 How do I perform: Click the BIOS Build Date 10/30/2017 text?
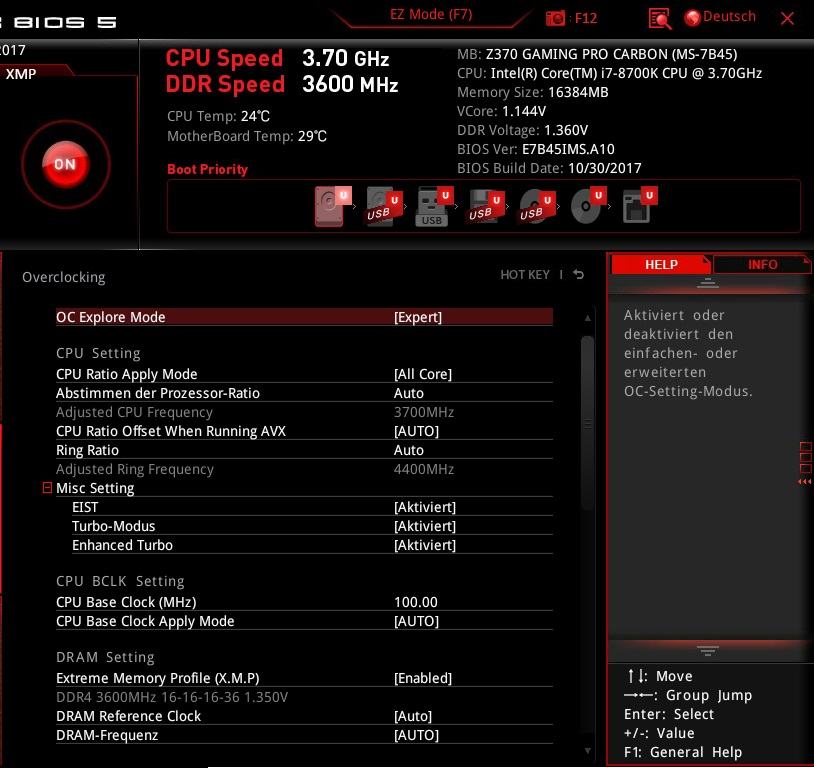pyautogui.click(x=549, y=168)
